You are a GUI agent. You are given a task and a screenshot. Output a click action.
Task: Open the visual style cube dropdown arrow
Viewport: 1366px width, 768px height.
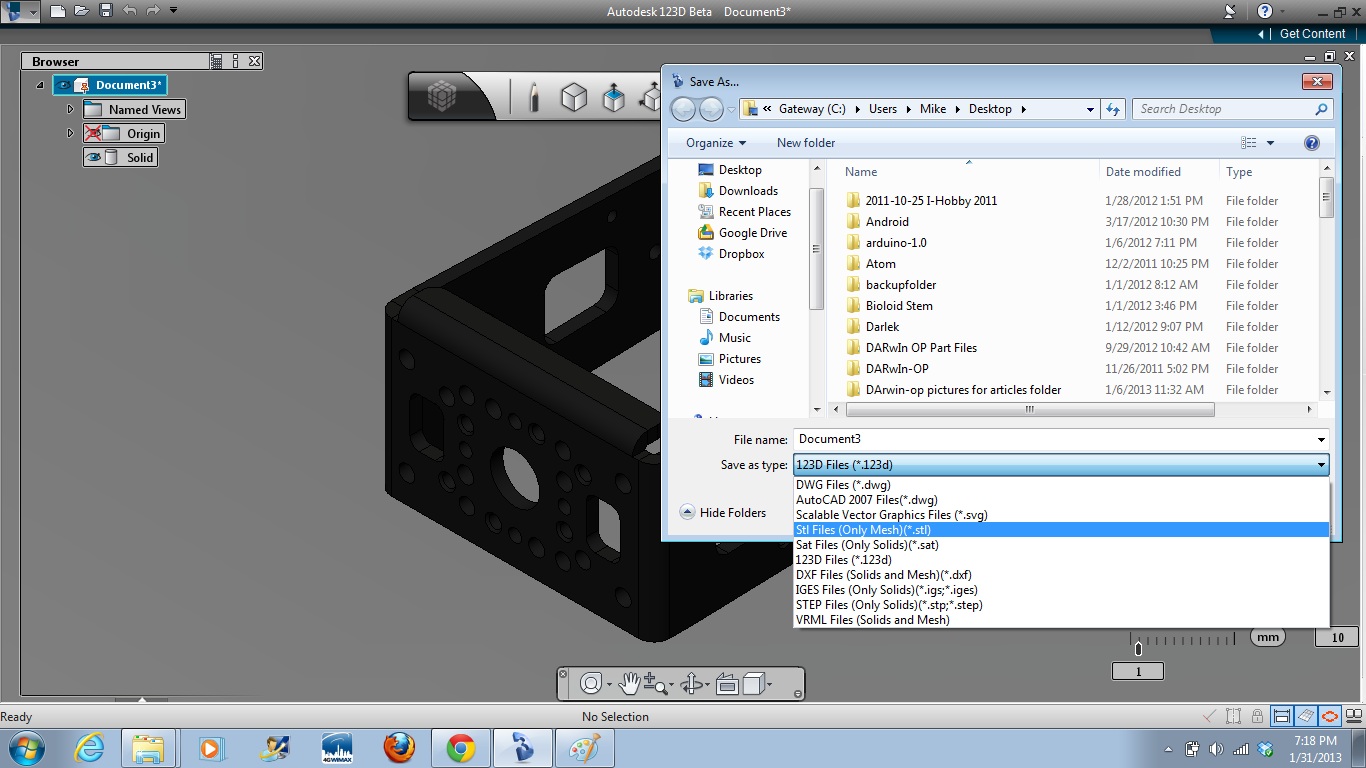point(769,686)
